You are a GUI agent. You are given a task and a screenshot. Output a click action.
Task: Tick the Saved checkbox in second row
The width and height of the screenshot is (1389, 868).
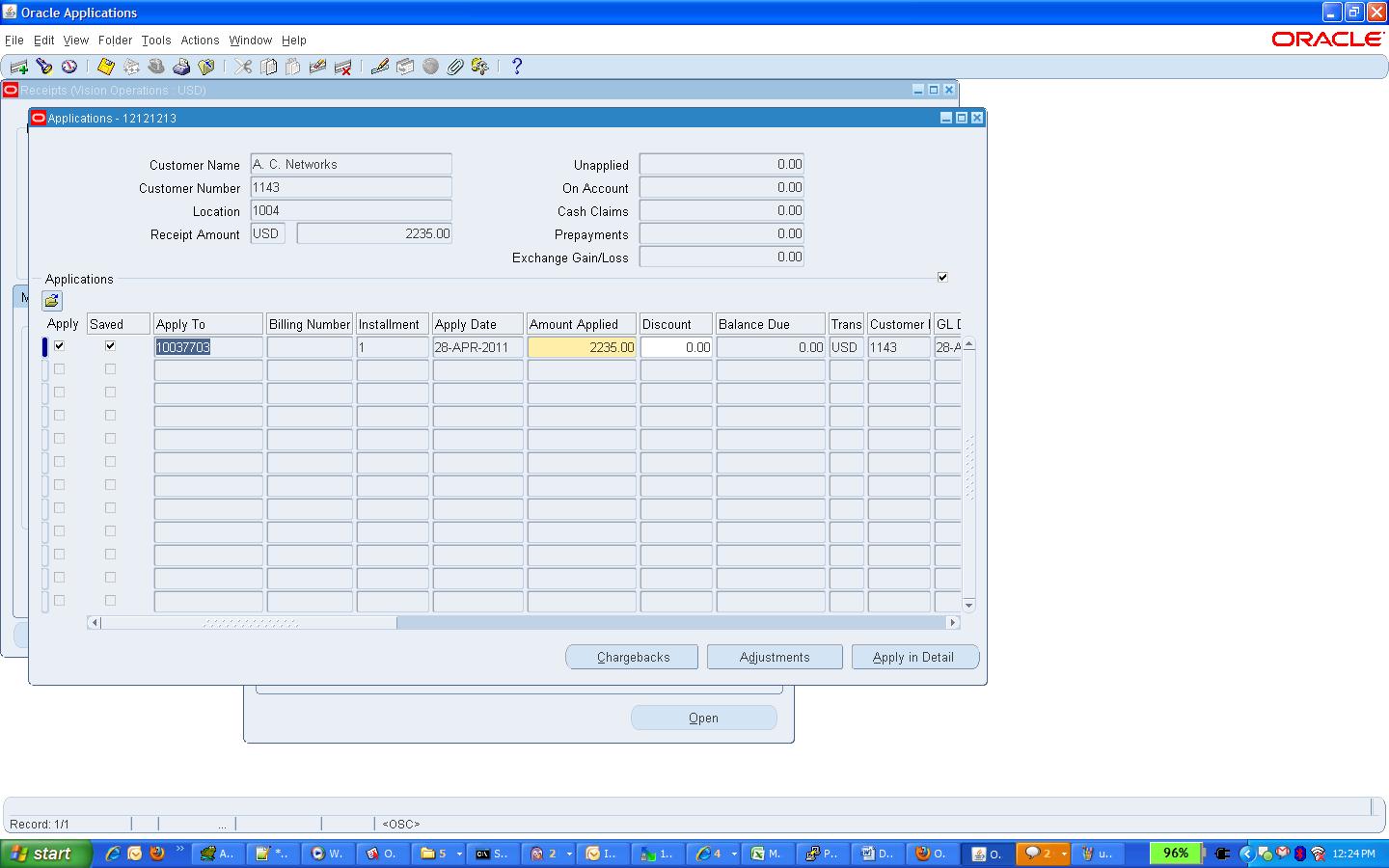[x=110, y=368]
